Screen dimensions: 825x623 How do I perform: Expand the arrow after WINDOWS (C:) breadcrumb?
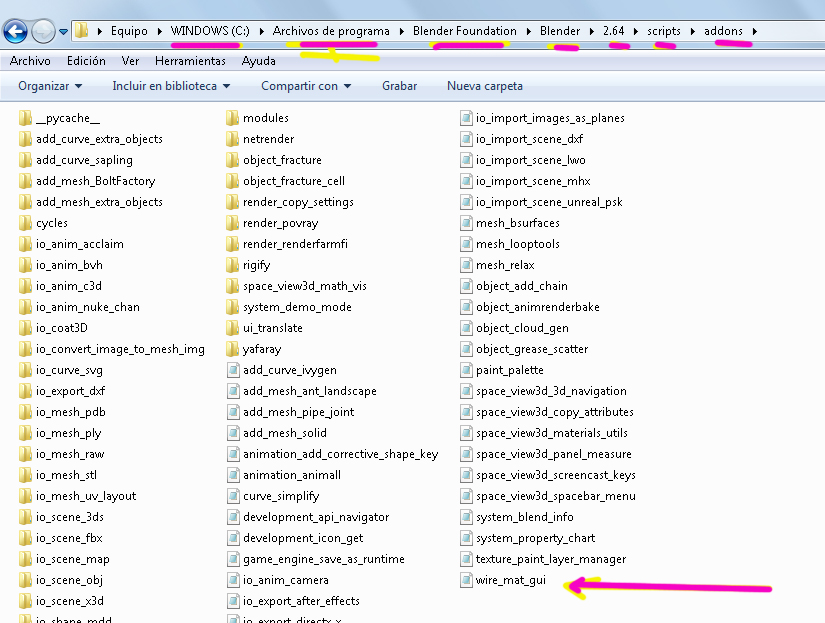(261, 32)
